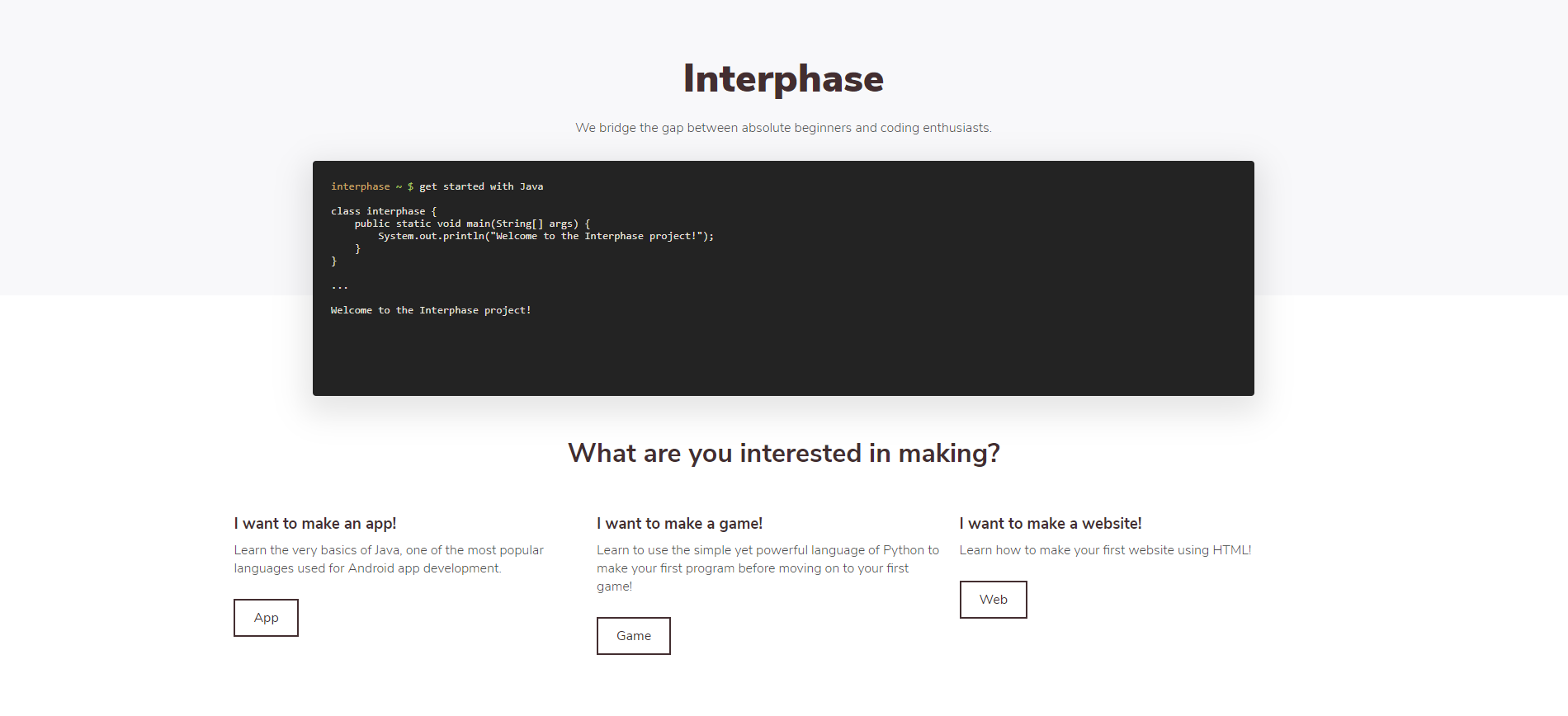This screenshot has width=1568, height=716.
Task: Select the Python description paragraph
Action: (x=767, y=568)
